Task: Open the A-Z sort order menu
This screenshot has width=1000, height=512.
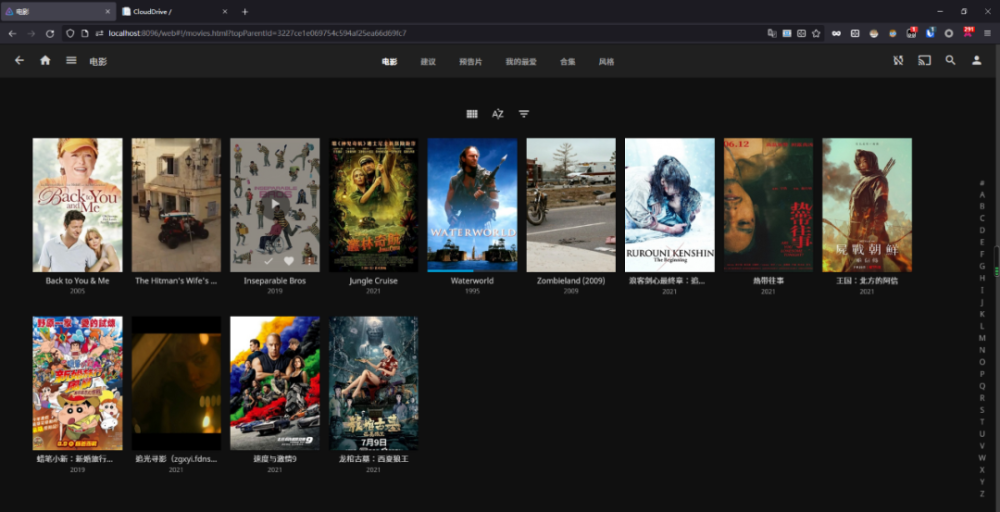Action: [x=497, y=114]
